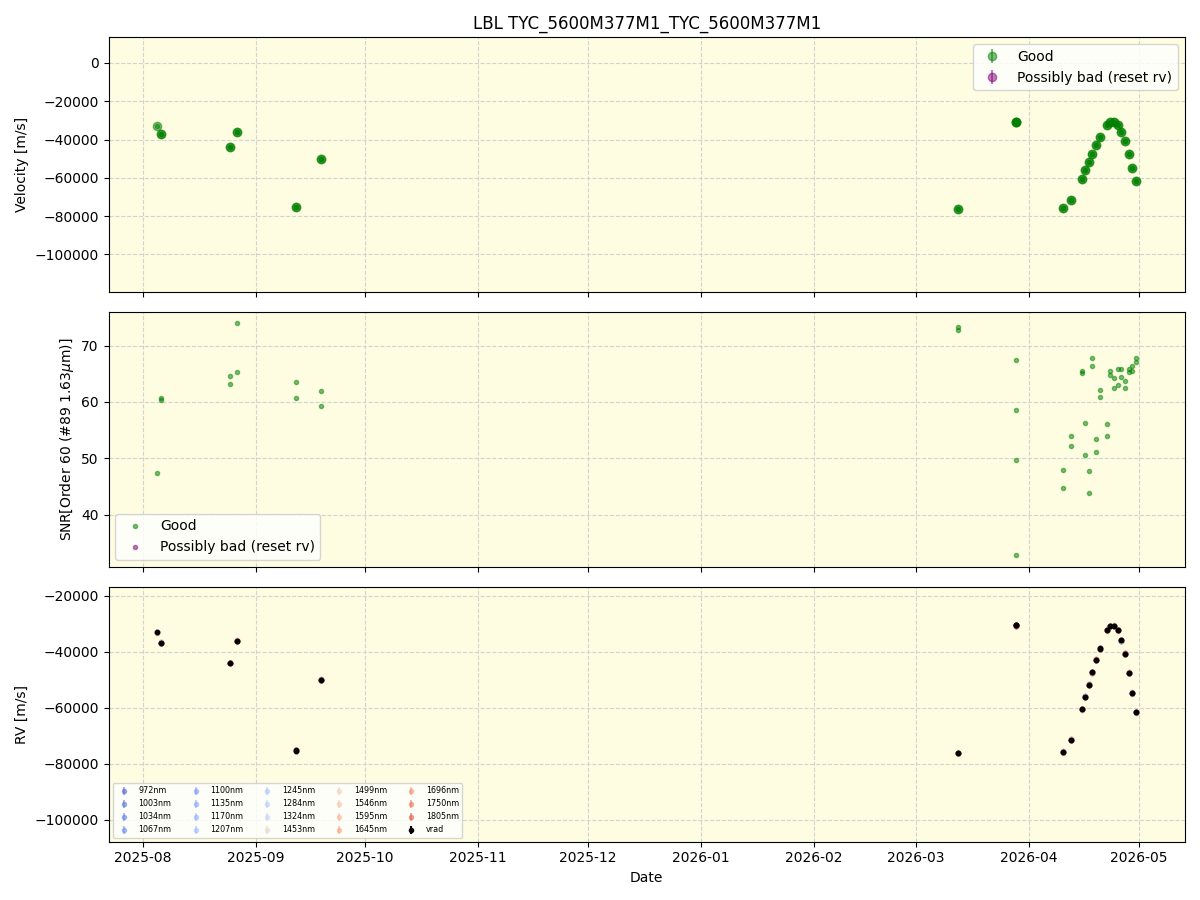Screen dimensions: 1200x900
Task: Click the 1595nm legend marker
Action: point(339,817)
